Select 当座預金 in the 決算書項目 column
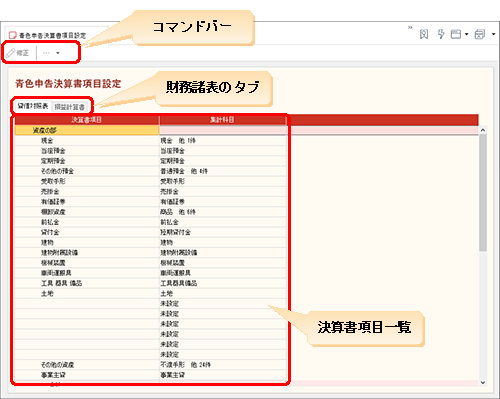This screenshot has width=500, height=399. click(53, 151)
